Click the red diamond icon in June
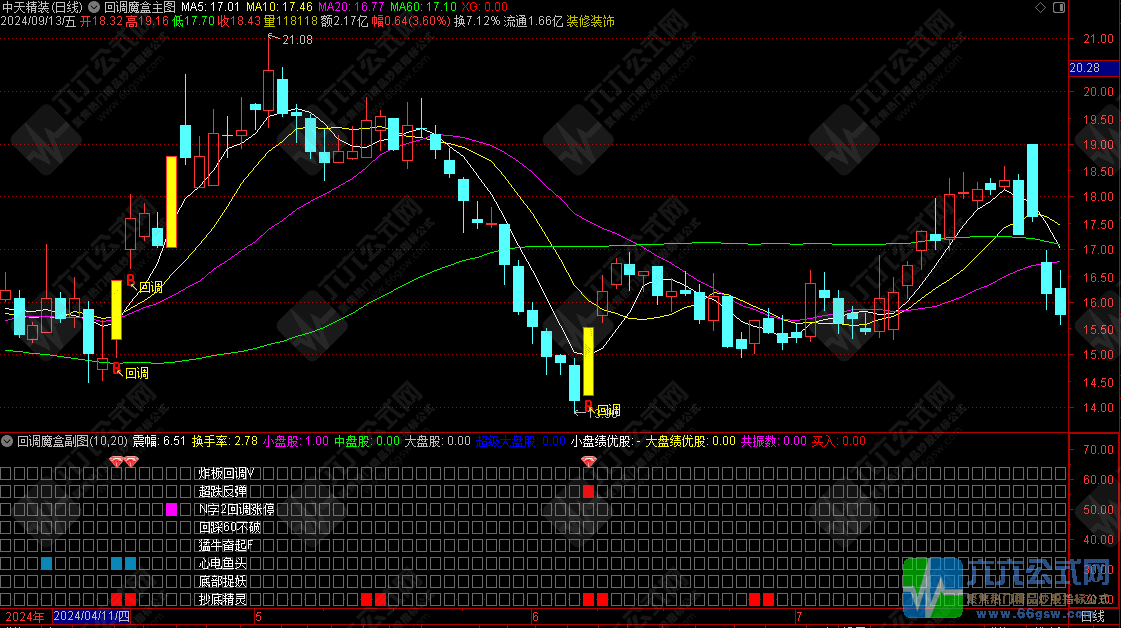 [x=588, y=461]
